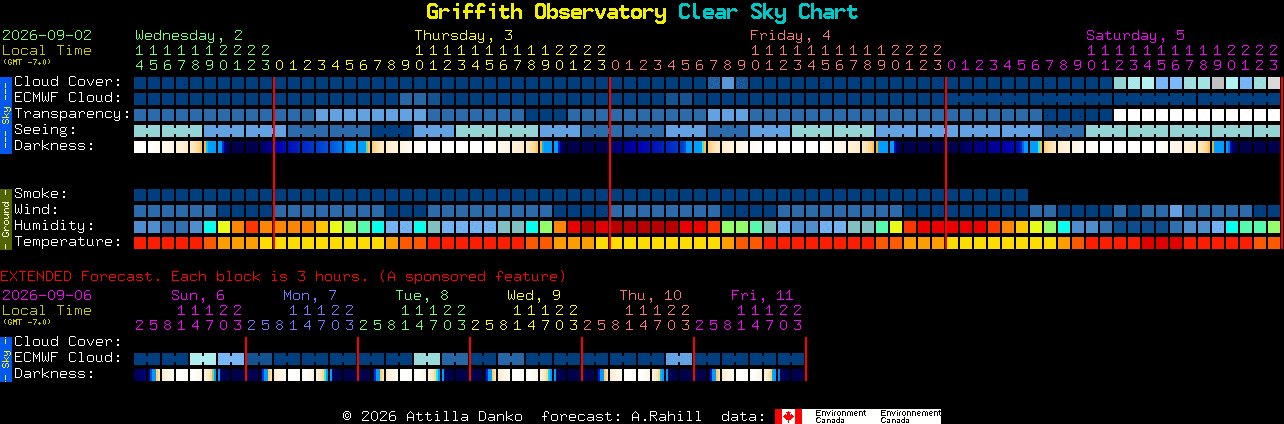This screenshot has width=1284, height=424.
Task: Click the blue Sky sidebar label in extended forecast
Action: 5,357
